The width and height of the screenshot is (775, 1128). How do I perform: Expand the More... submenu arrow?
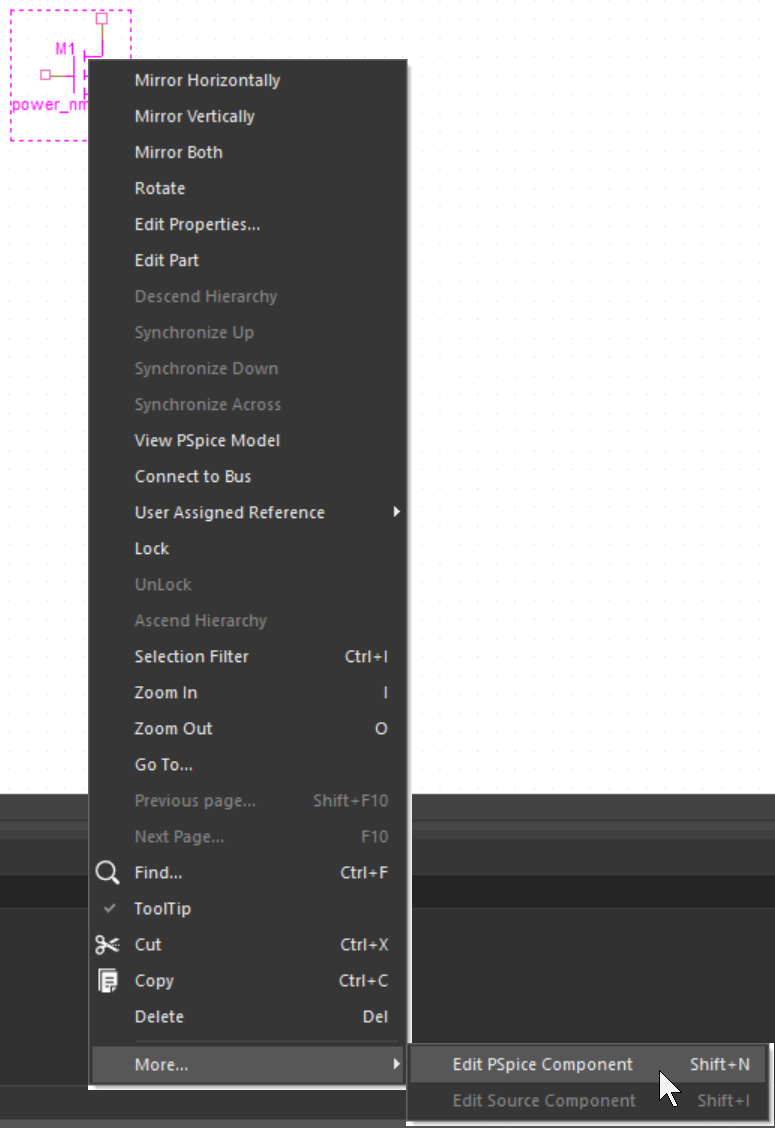396,1064
